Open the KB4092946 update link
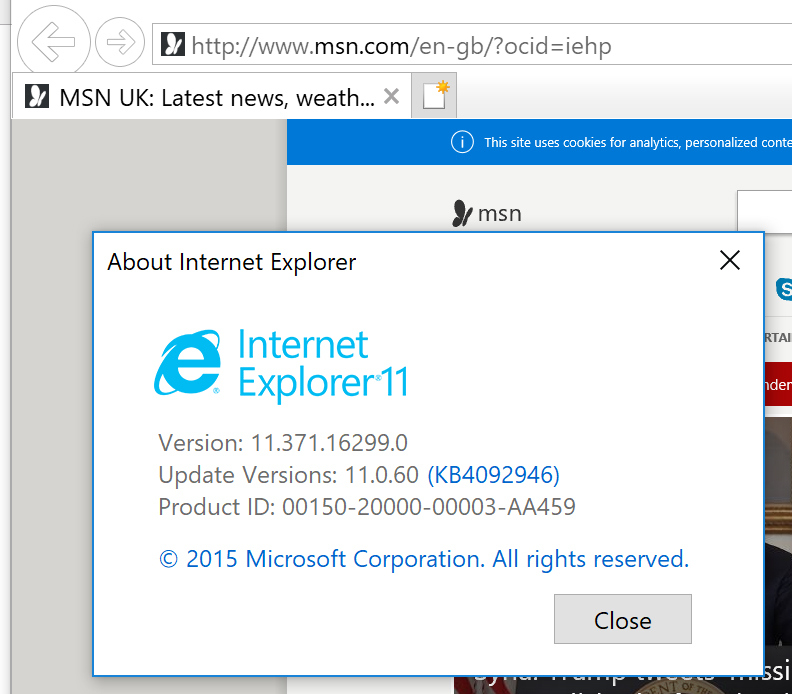Screen dimensions: 792x694 click(493, 475)
